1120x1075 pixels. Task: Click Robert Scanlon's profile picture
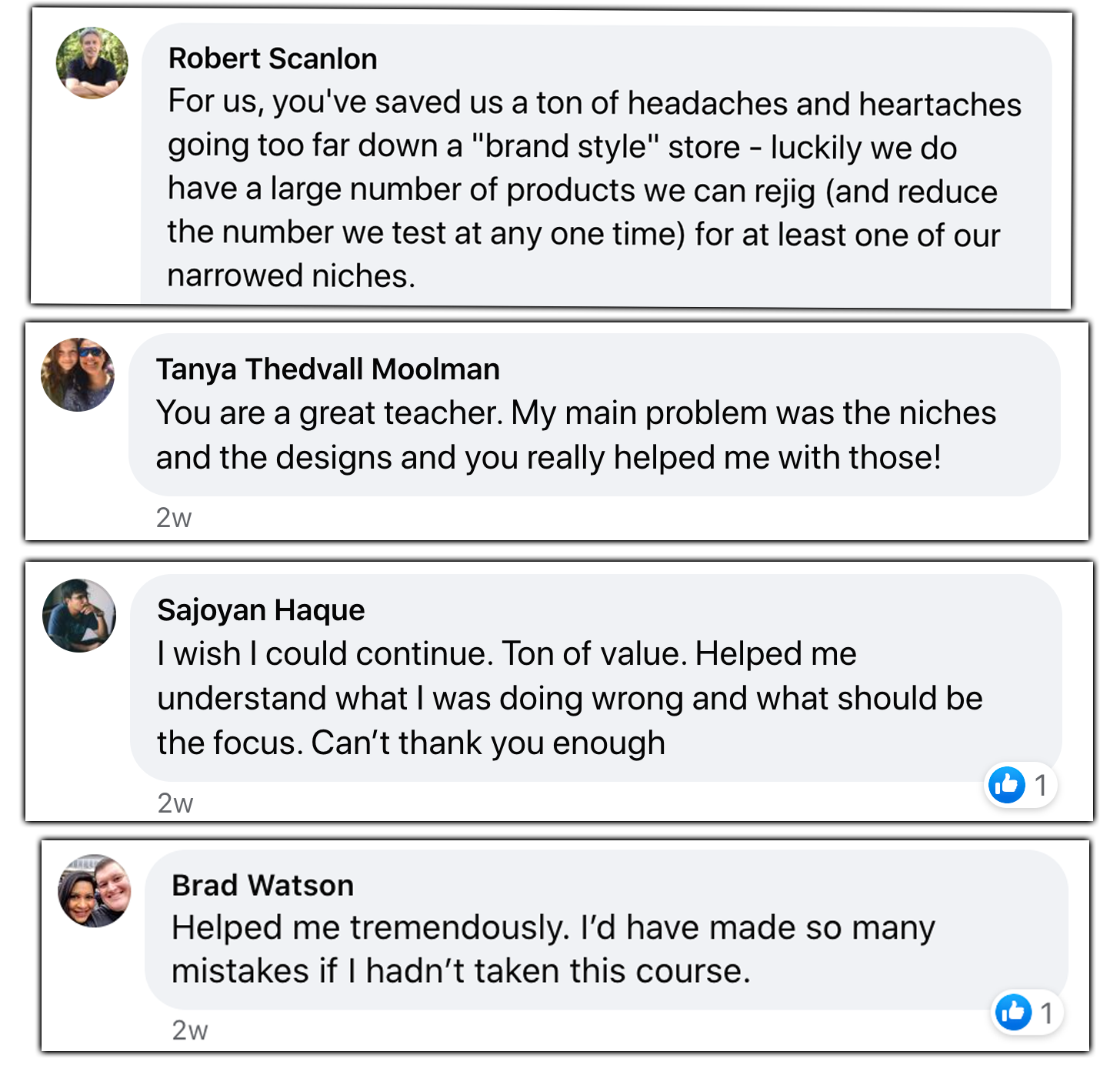point(92,63)
